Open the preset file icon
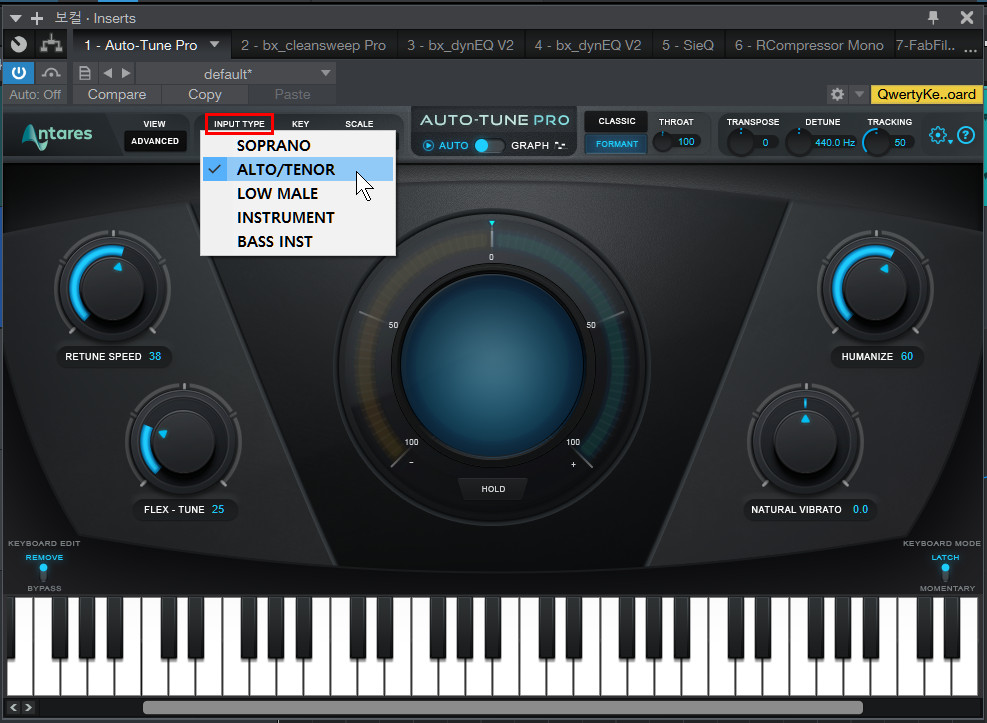Viewport: 987px width, 723px height. 84,74
